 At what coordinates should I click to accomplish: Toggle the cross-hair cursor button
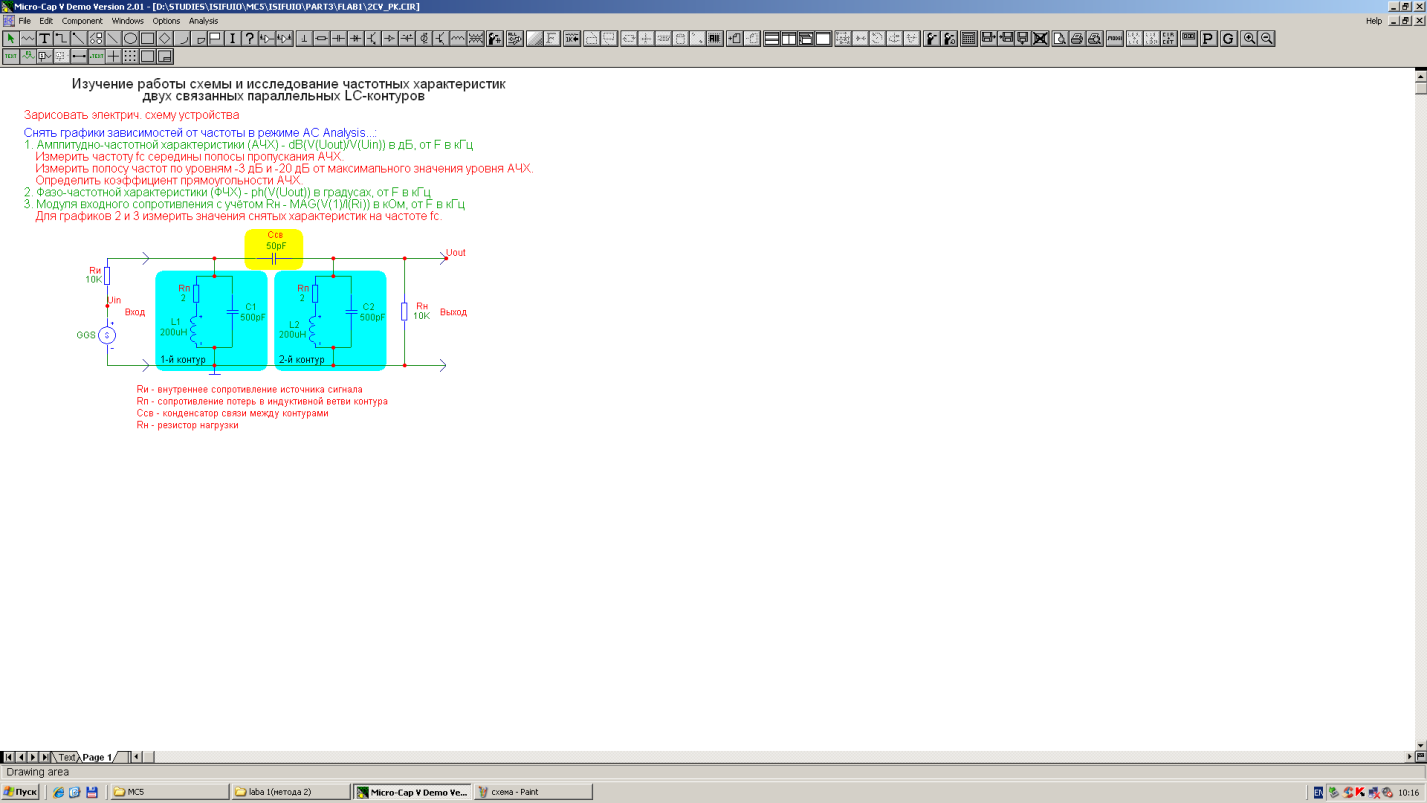pos(113,56)
